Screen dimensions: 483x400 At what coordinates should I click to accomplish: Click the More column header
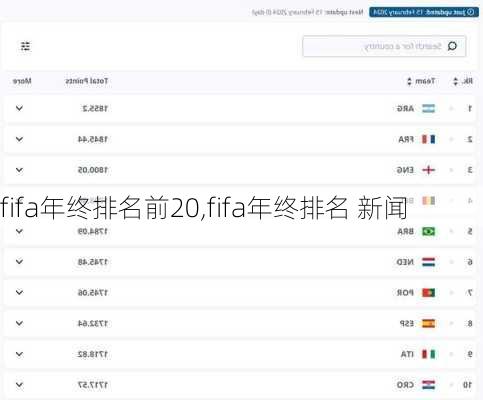pyautogui.click(x=22, y=81)
